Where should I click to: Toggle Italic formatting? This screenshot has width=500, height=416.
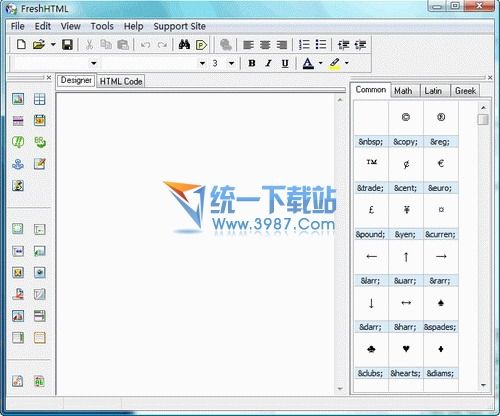coord(268,63)
